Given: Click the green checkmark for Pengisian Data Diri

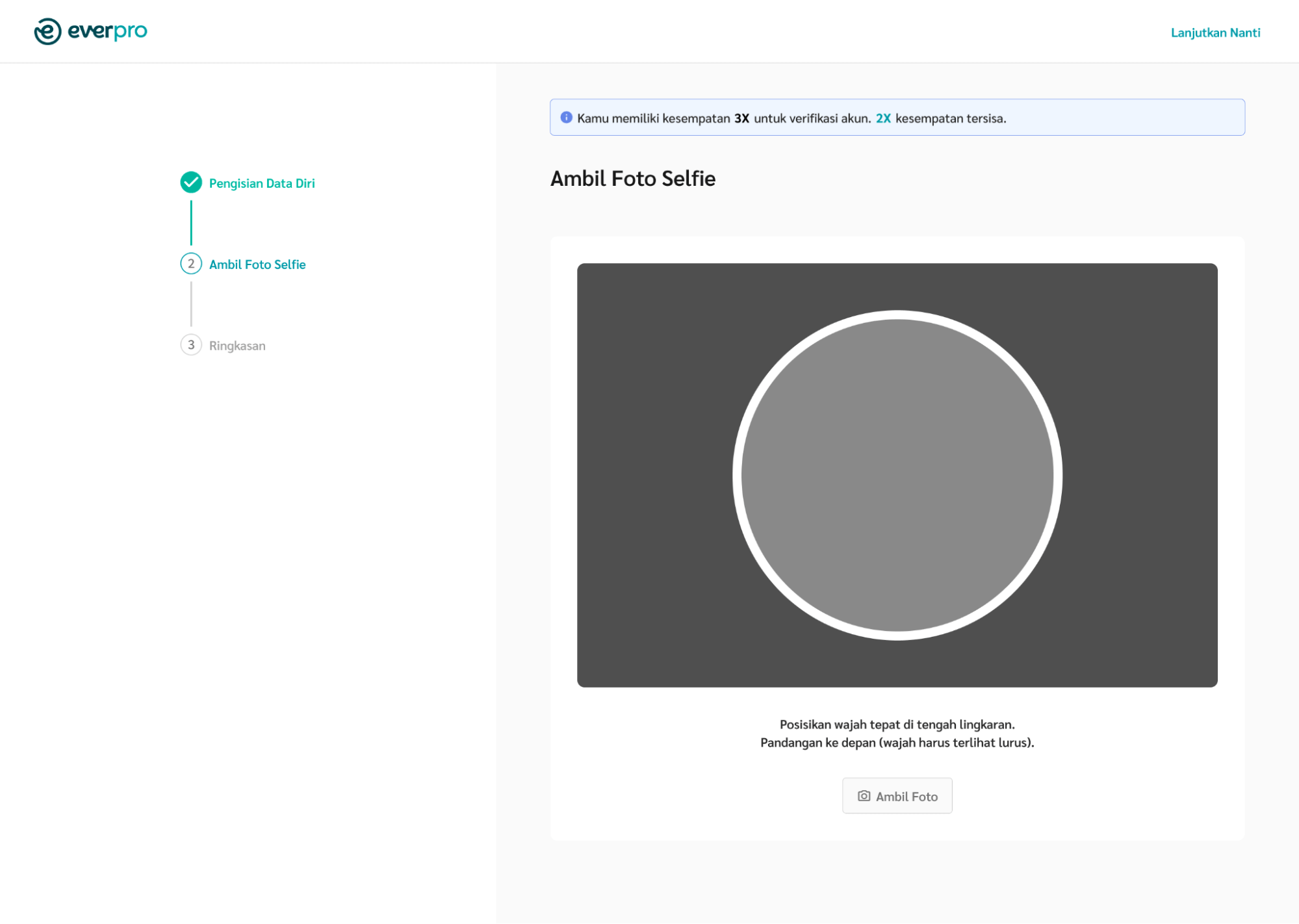Looking at the screenshot, I should (191, 183).
